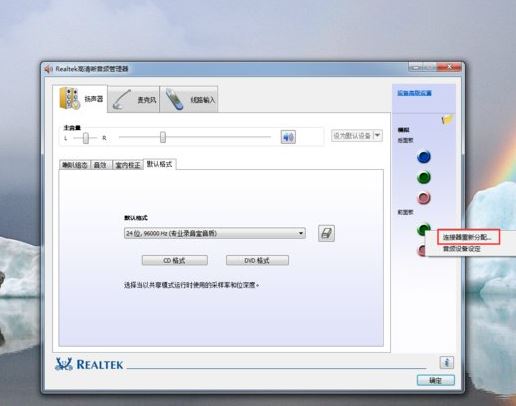This screenshot has height=406, width=516.
Task: Choose 连接器重新分配... from context menu
Action: [x=468, y=237]
